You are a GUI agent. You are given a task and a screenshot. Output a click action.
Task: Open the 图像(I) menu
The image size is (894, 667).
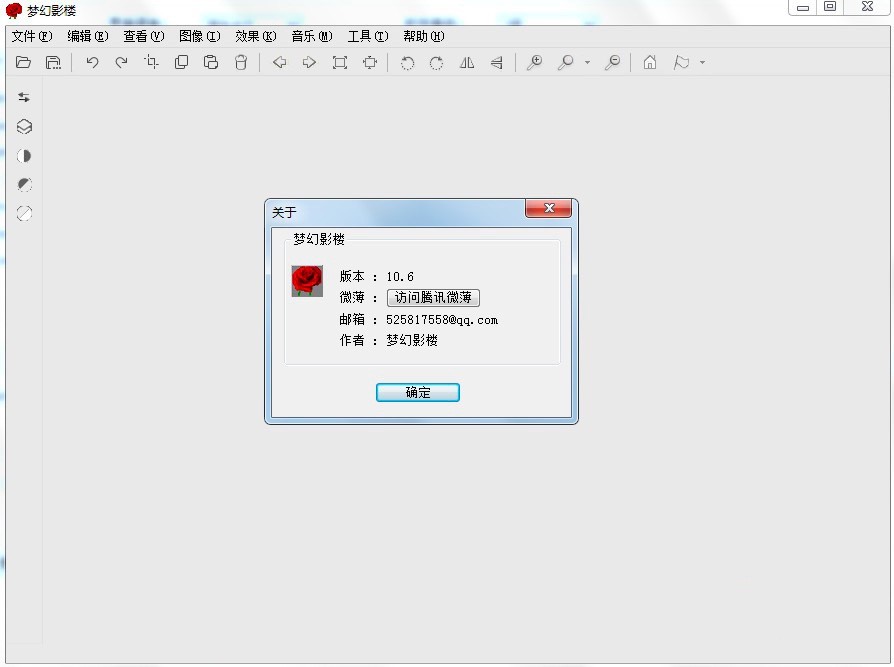200,36
